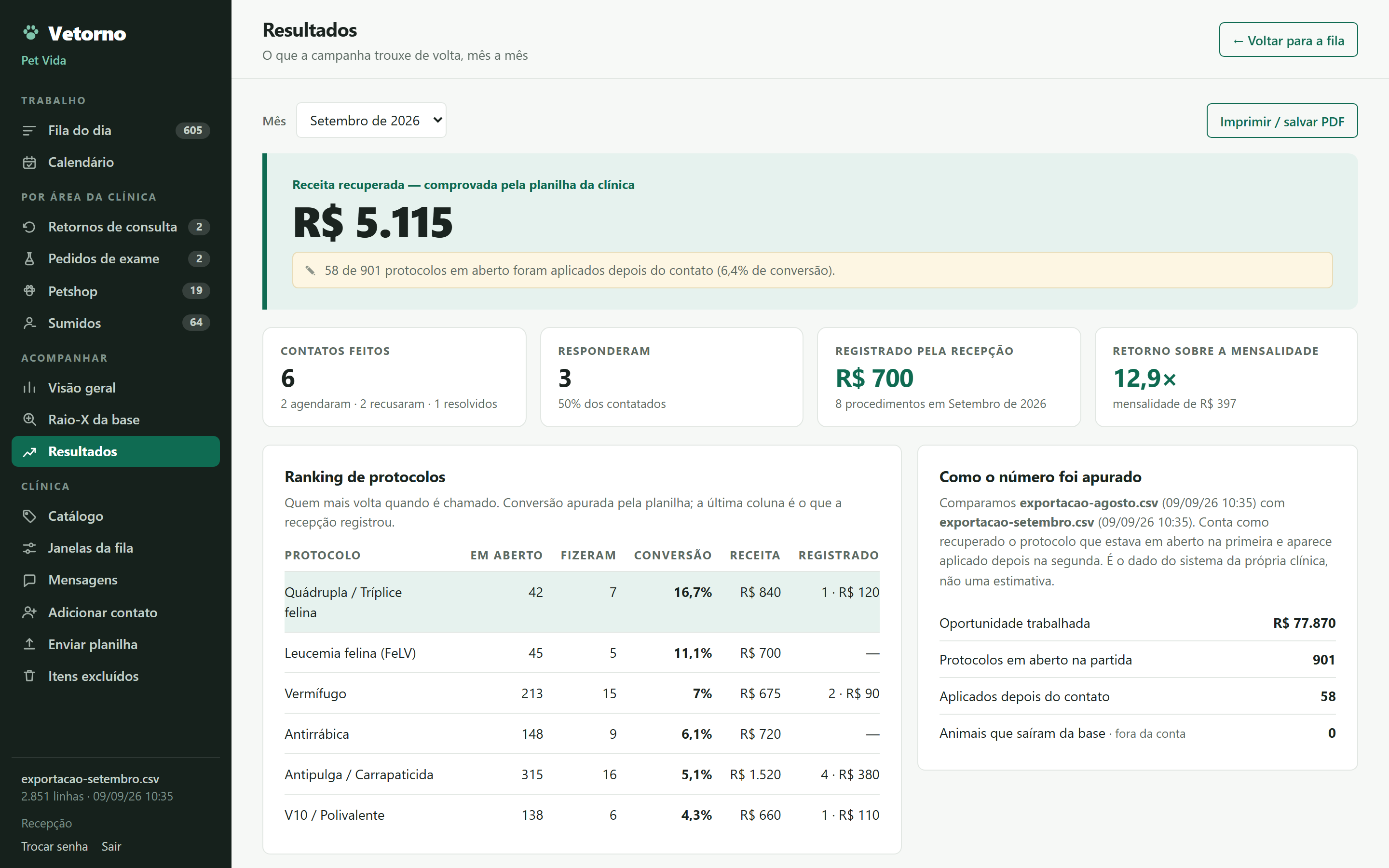The width and height of the screenshot is (1389, 868).
Task: Click Imprimir / salvar PDF button
Action: 1281,121
